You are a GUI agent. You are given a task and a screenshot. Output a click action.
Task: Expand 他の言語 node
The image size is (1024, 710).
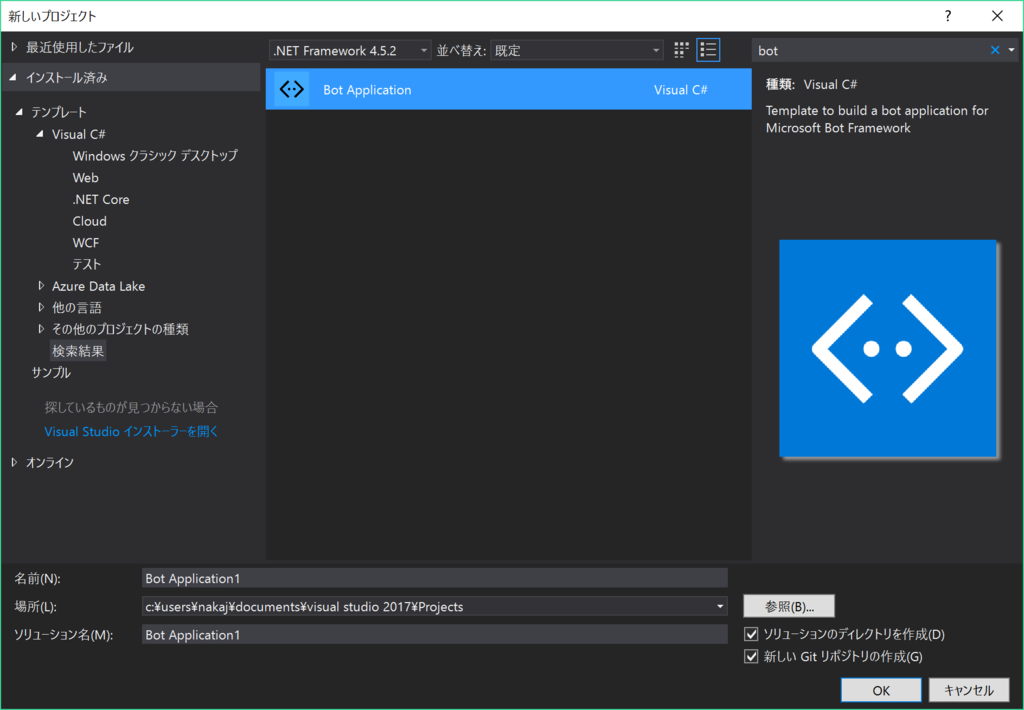[x=41, y=308]
